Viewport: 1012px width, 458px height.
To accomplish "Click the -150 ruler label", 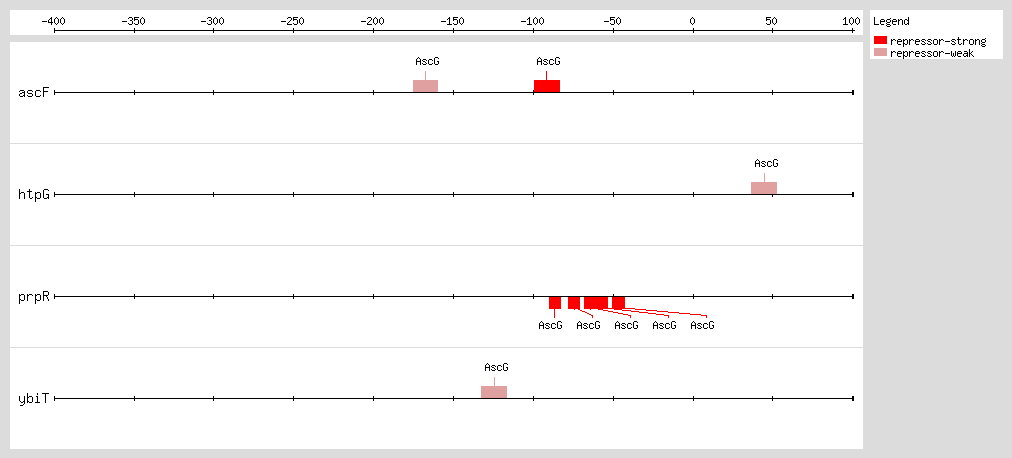I will coord(453,21).
